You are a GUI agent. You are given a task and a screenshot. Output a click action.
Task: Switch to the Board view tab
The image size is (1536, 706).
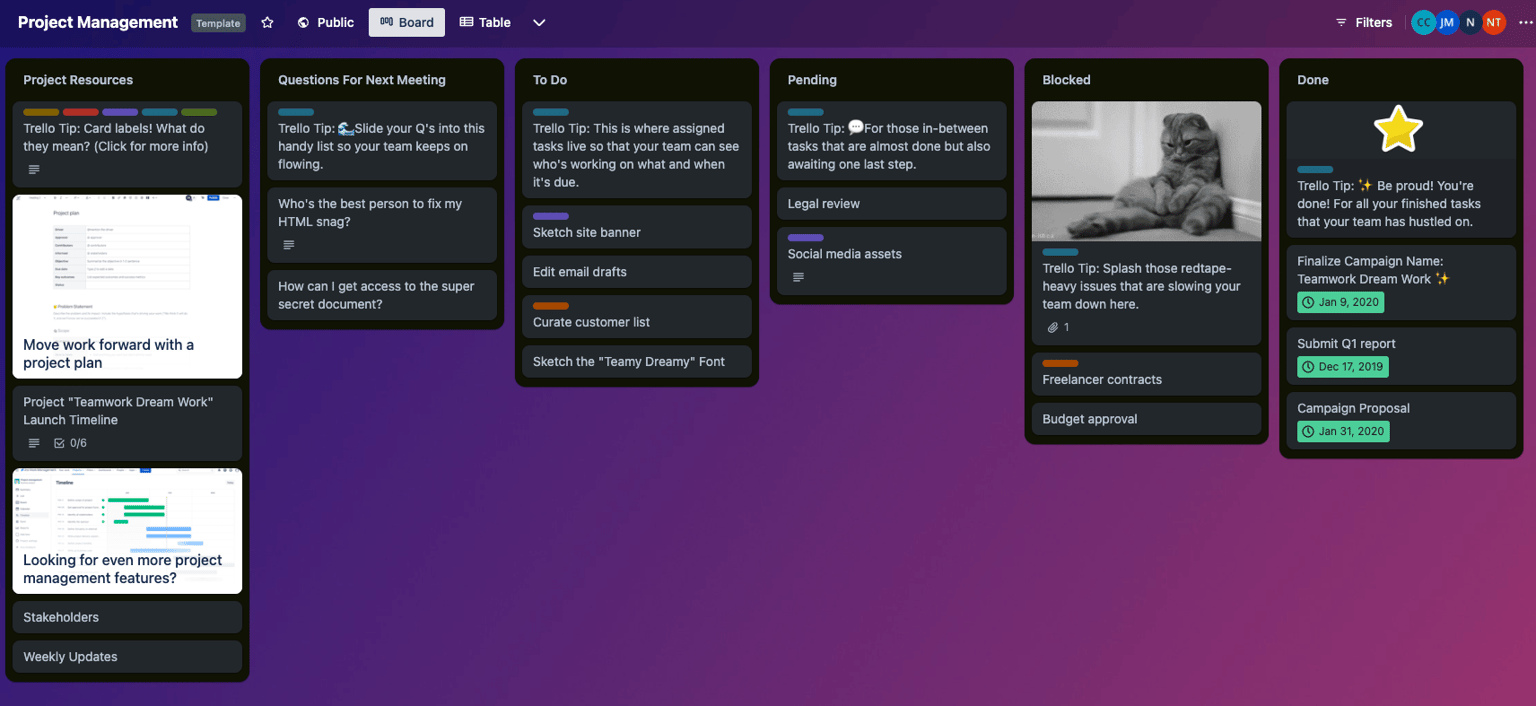point(406,22)
